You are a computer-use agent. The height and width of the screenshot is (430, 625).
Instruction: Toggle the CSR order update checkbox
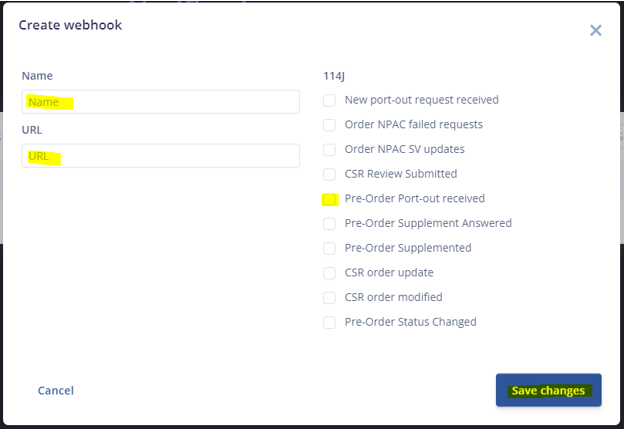coord(329,272)
